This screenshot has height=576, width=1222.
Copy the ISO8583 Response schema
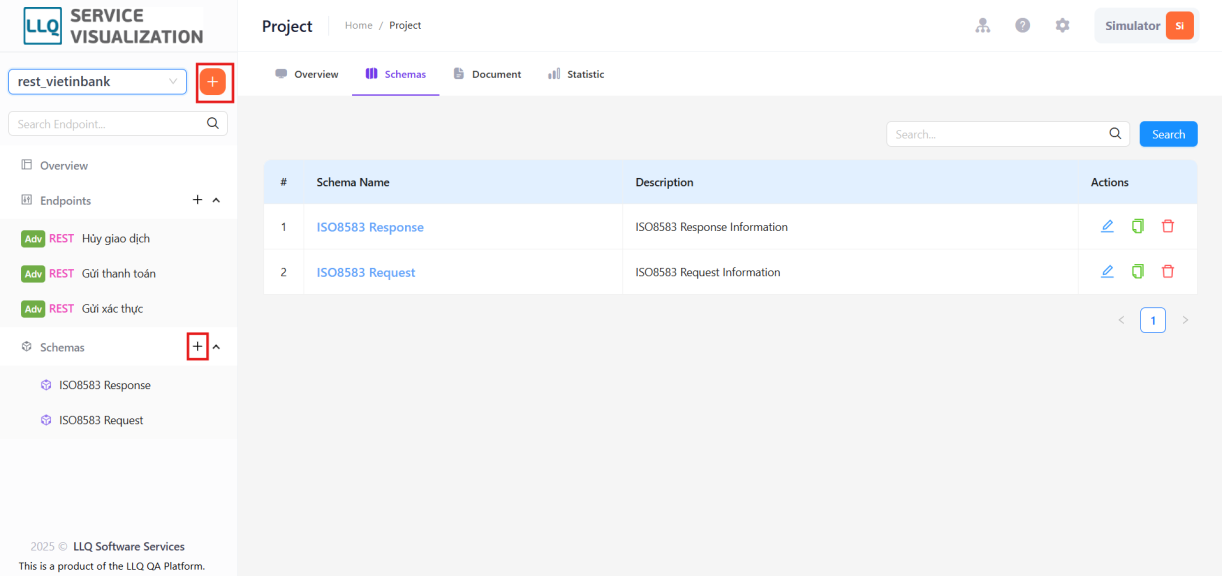click(1137, 226)
